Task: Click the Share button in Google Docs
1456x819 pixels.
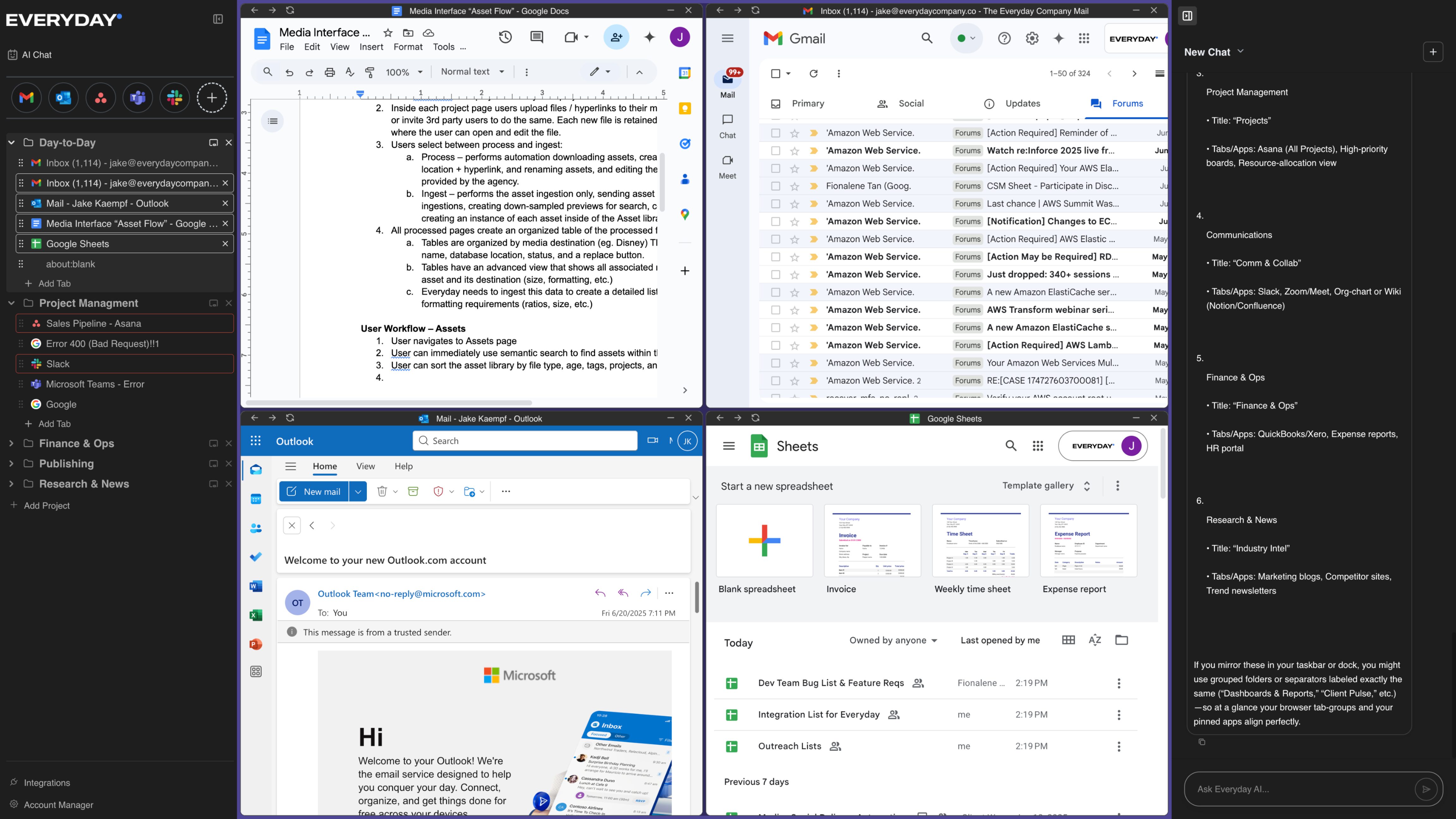Action: click(616, 37)
